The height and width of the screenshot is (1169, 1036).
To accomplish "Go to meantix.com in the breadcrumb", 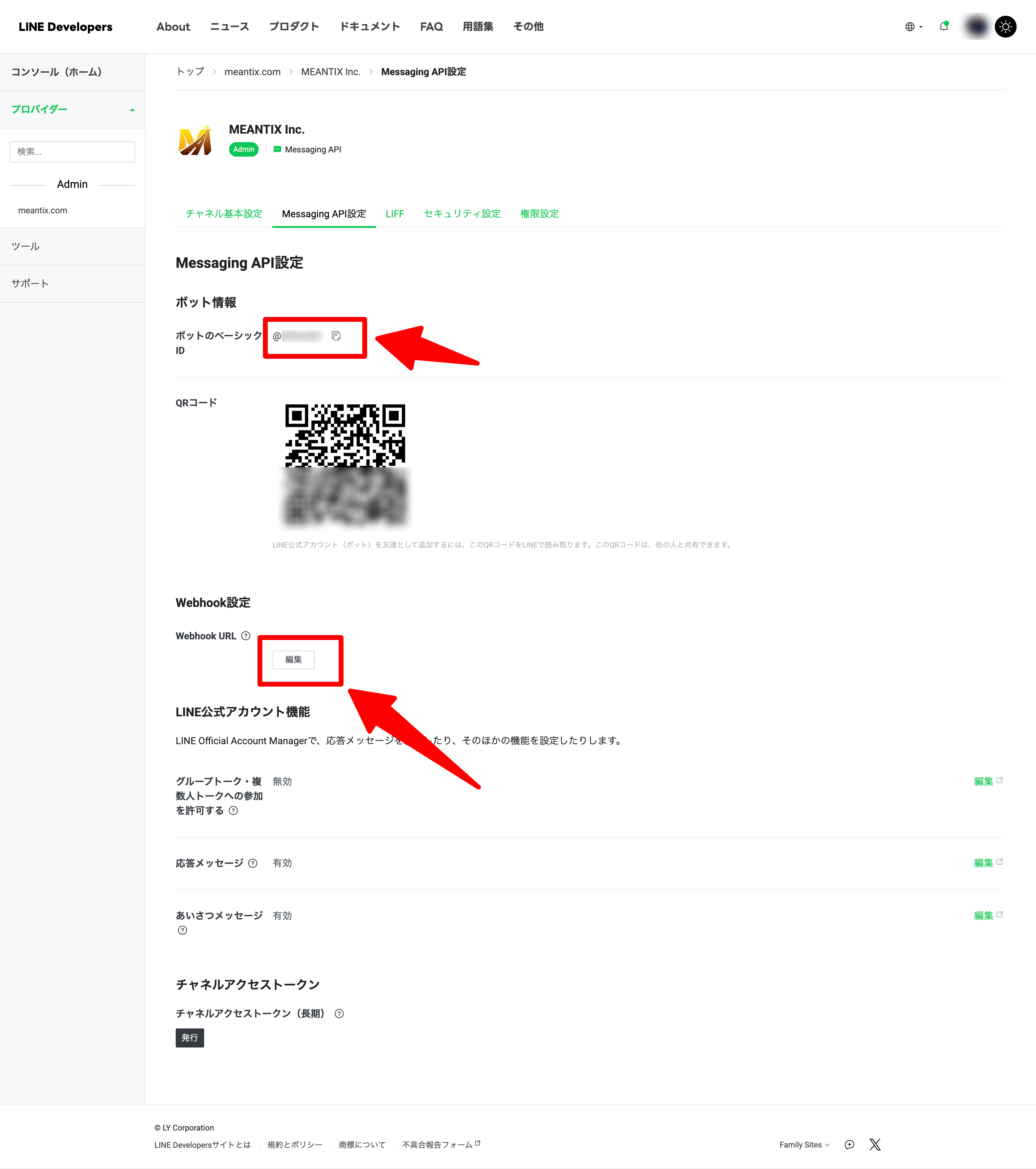I will point(252,72).
